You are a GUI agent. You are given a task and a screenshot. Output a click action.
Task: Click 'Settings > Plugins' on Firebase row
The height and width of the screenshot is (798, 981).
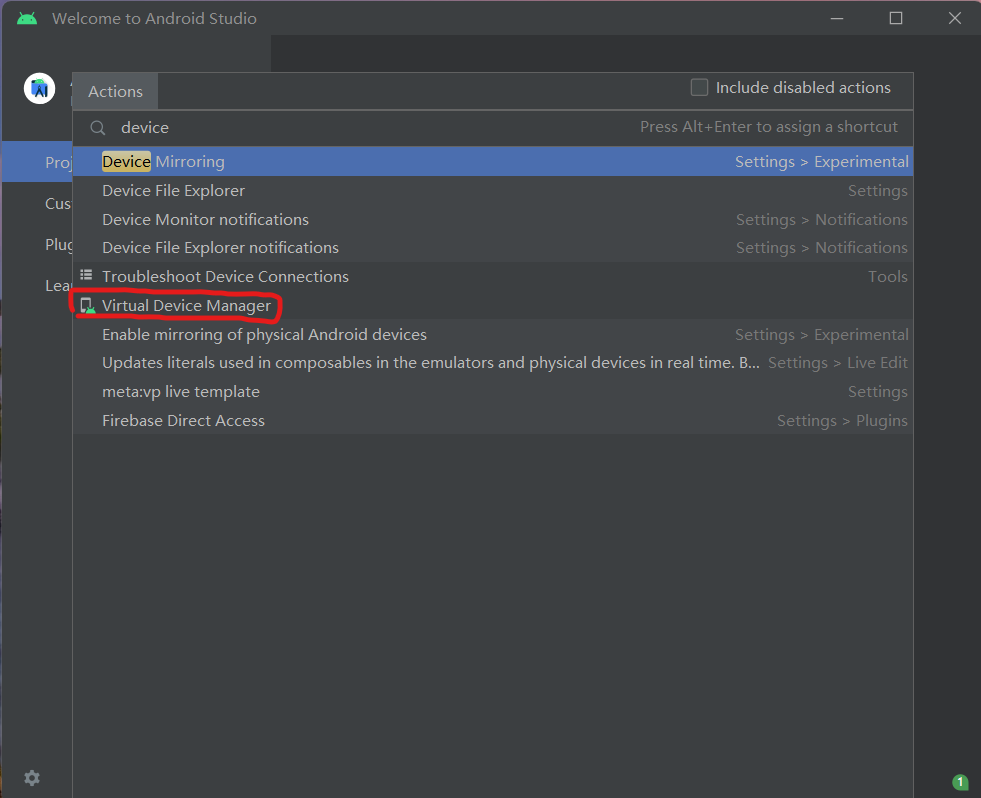coord(842,421)
